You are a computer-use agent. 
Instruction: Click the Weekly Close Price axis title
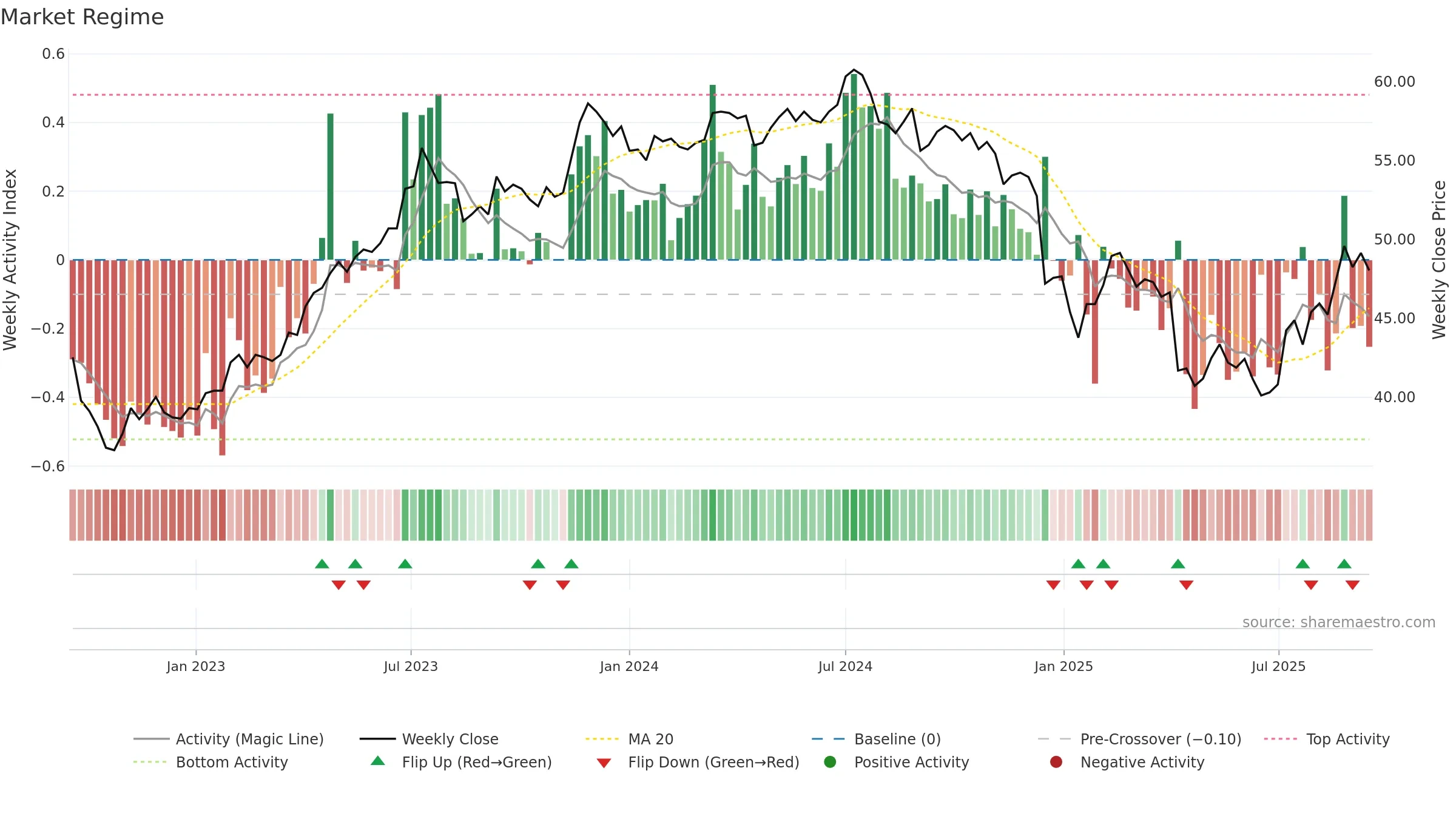[1439, 260]
